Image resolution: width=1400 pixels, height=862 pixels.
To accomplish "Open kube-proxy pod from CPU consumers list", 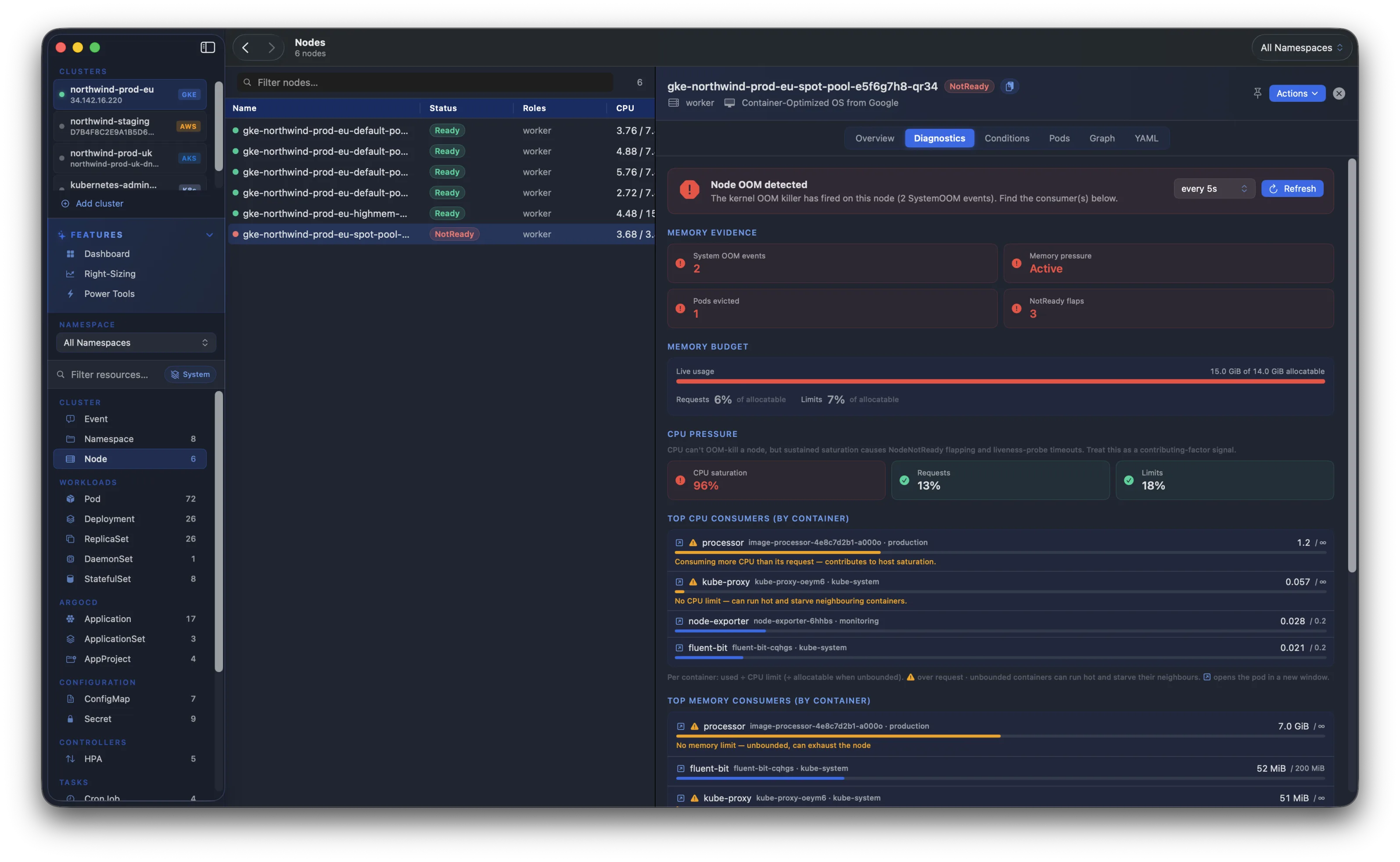I will click(x=678, y=582).
